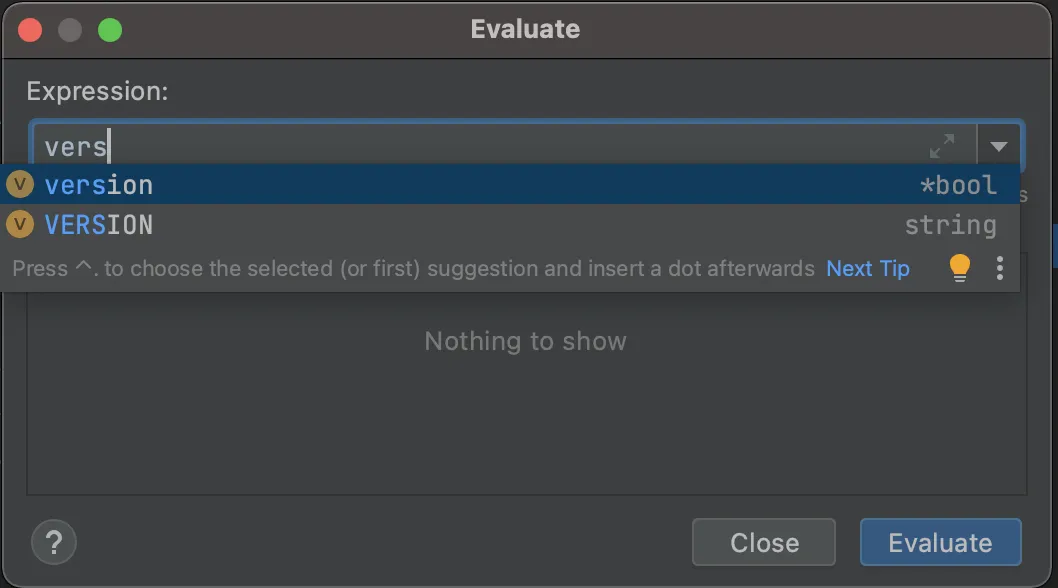Select the lowercase "version" completion suggestion
The height and width of the screenshot is (588, 1058).
click(99, 185)
